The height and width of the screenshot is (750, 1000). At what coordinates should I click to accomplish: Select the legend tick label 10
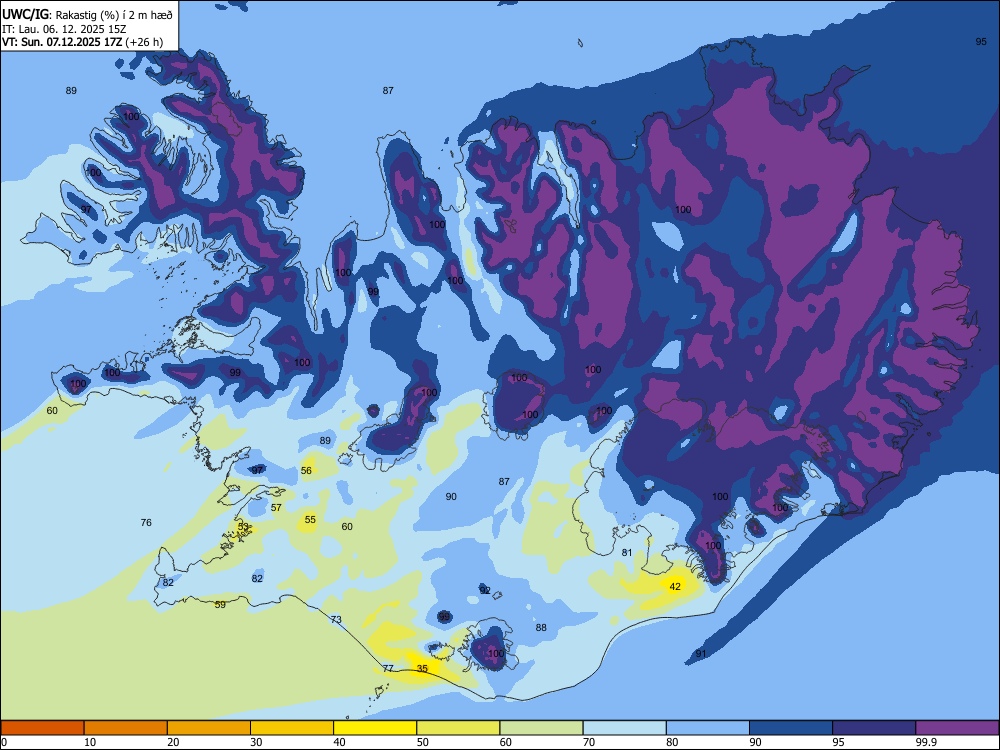[x=90, y=742]
